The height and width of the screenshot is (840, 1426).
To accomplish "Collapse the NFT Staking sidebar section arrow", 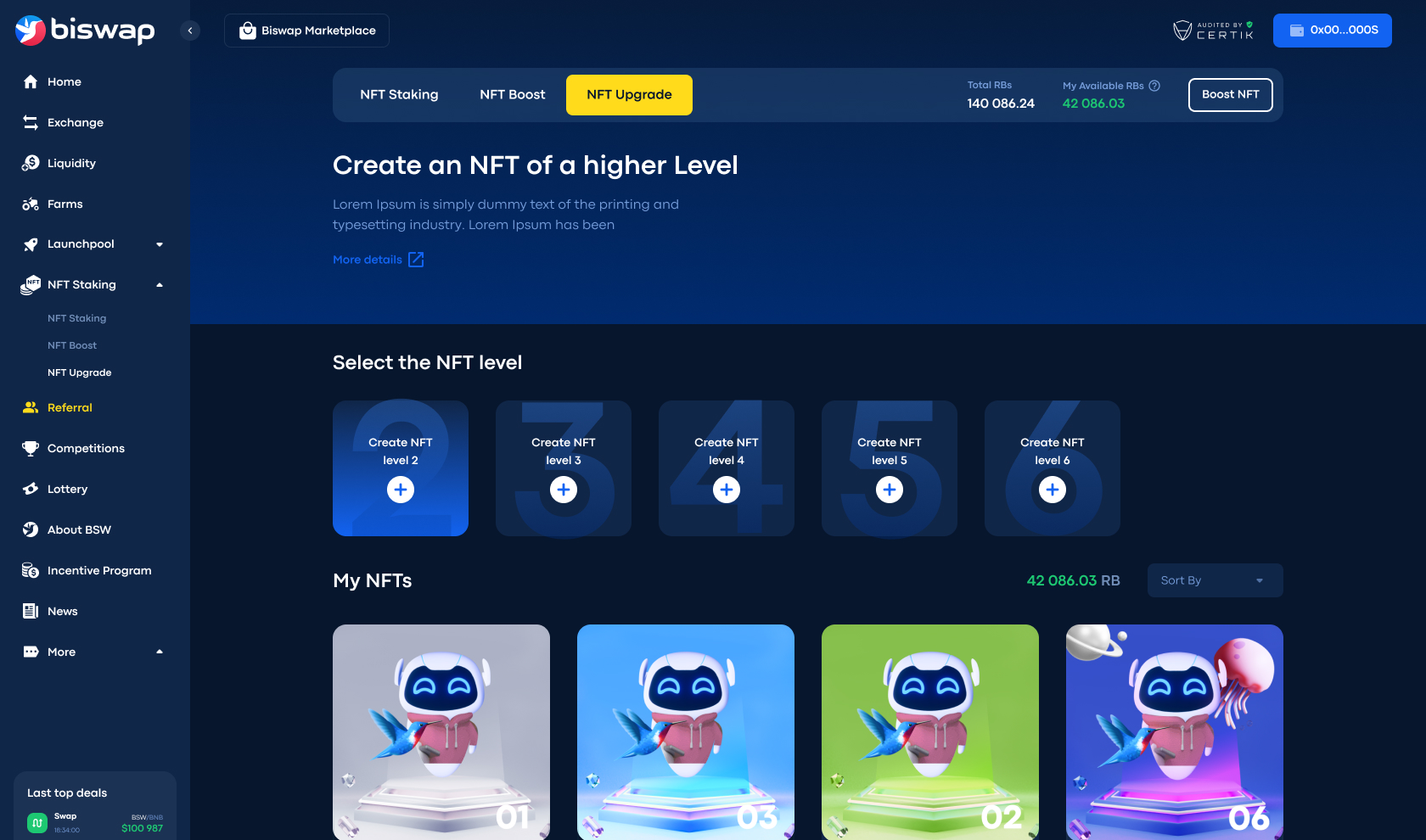I will pyautogui.click(x=160, y=285).
